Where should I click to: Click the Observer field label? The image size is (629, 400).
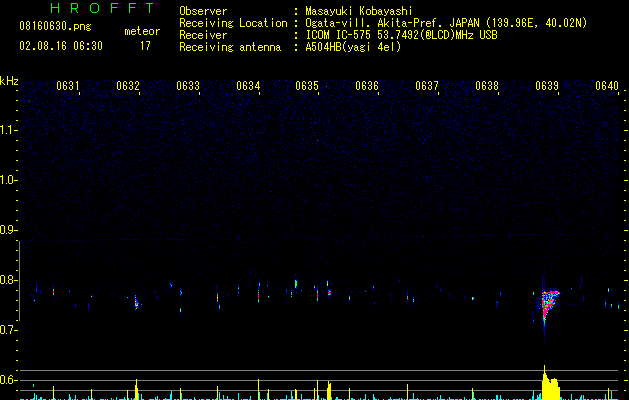(x=203, y=11)
